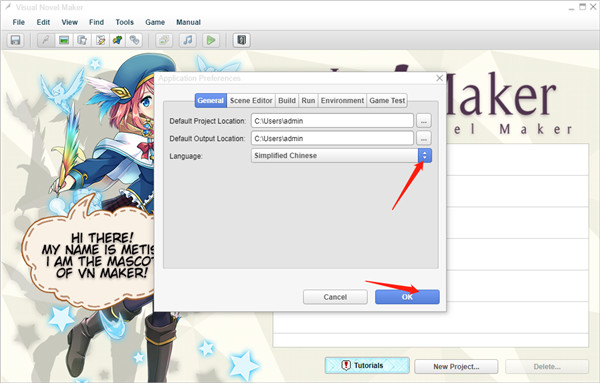600x383 pixels.
Task: Click the Default Project Location label
Action: tap(208, 121)
